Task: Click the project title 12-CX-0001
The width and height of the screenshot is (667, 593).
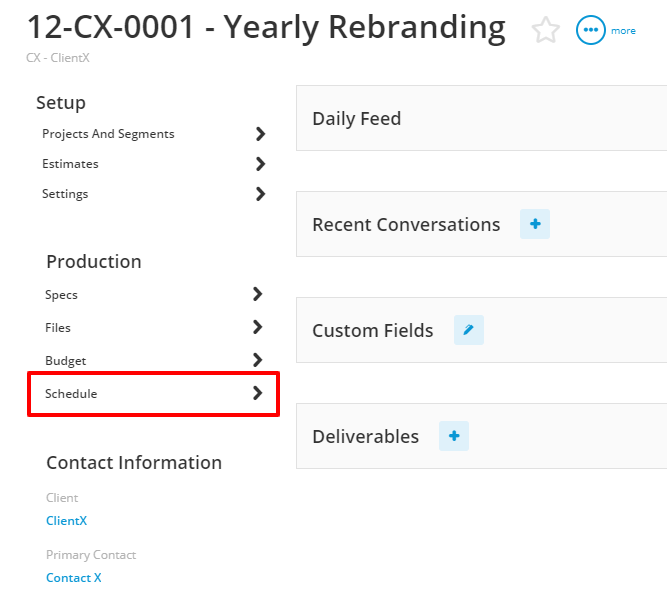Action: (x=266, y=28)
